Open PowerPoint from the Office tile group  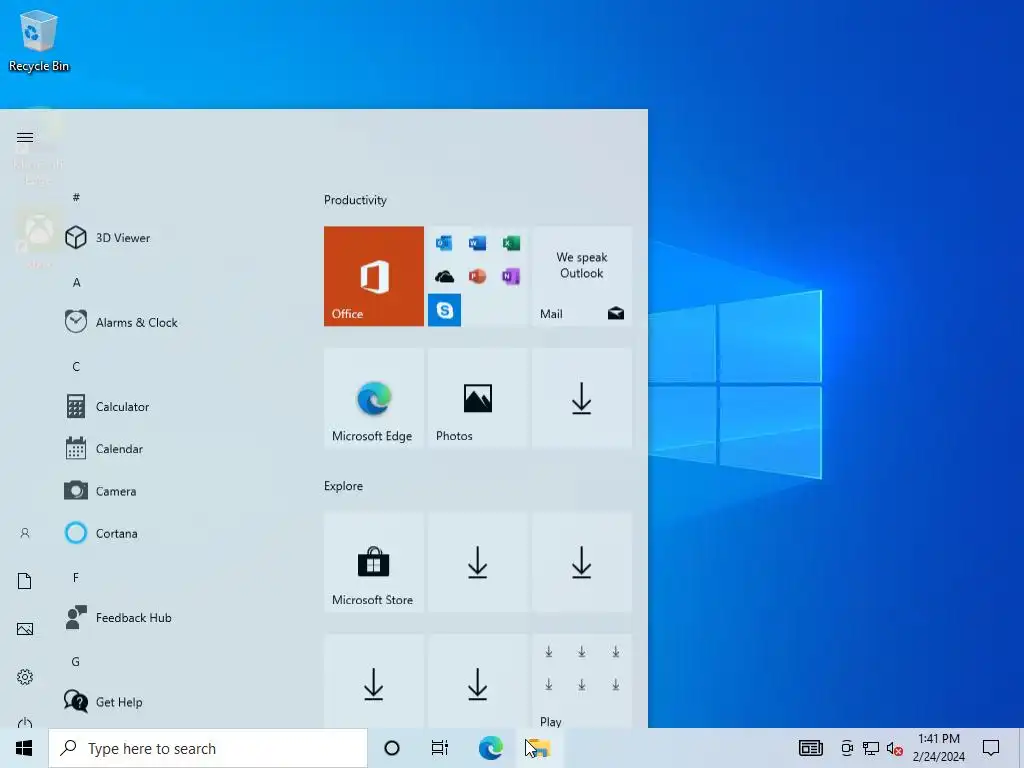point(477,276)
